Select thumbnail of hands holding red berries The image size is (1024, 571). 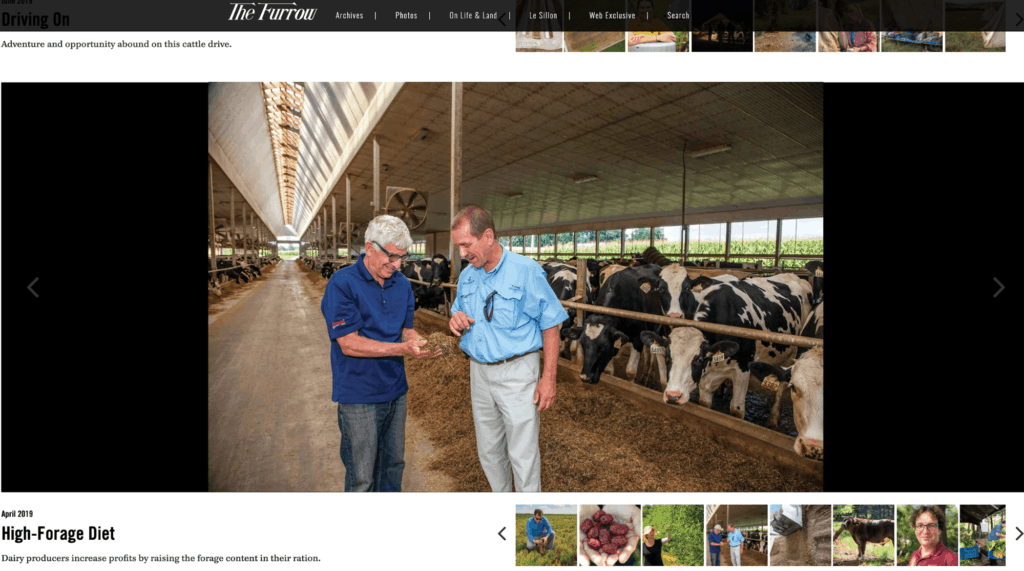609,535
